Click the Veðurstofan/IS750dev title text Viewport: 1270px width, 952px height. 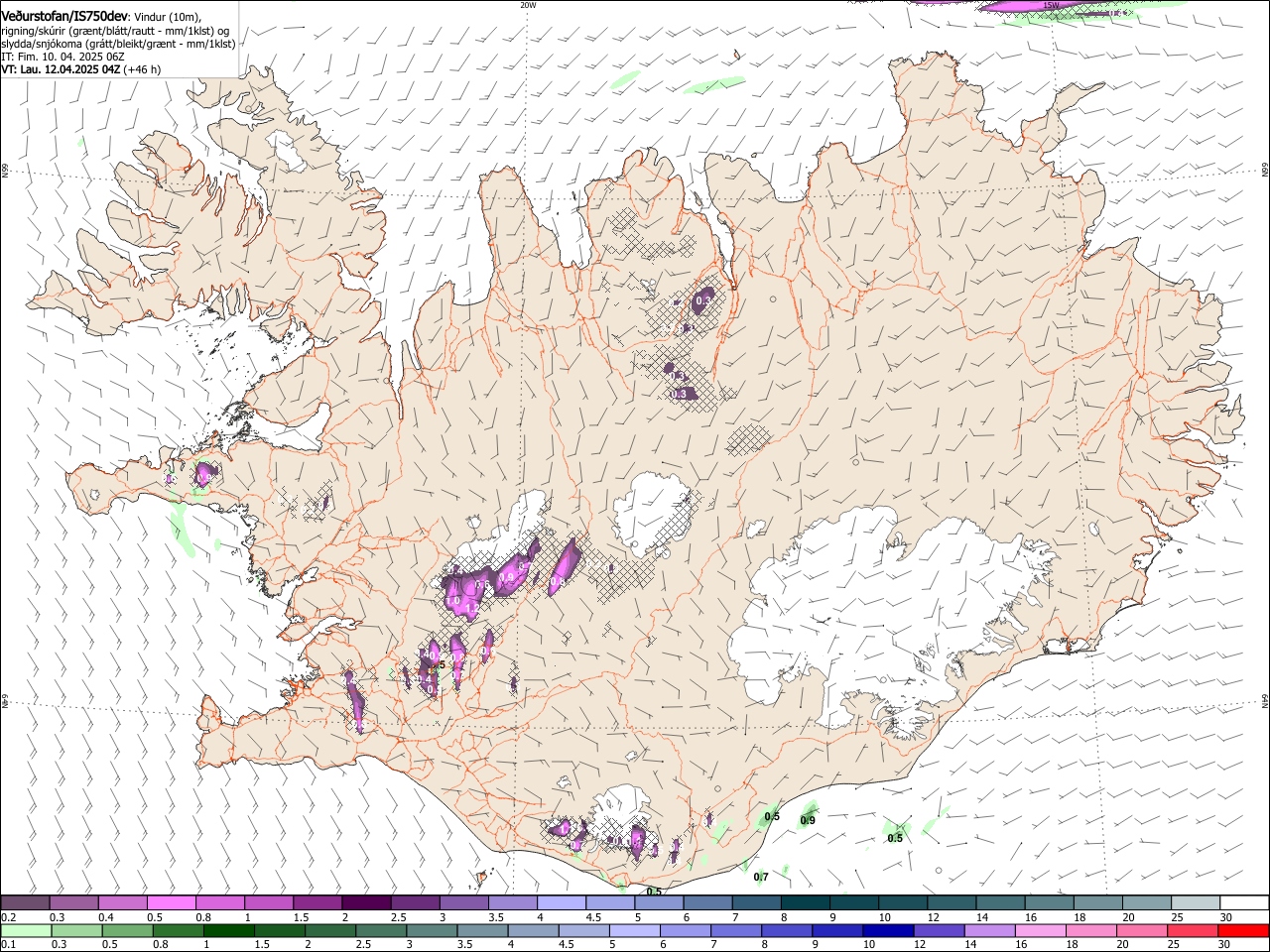click(x=64, y=16)
